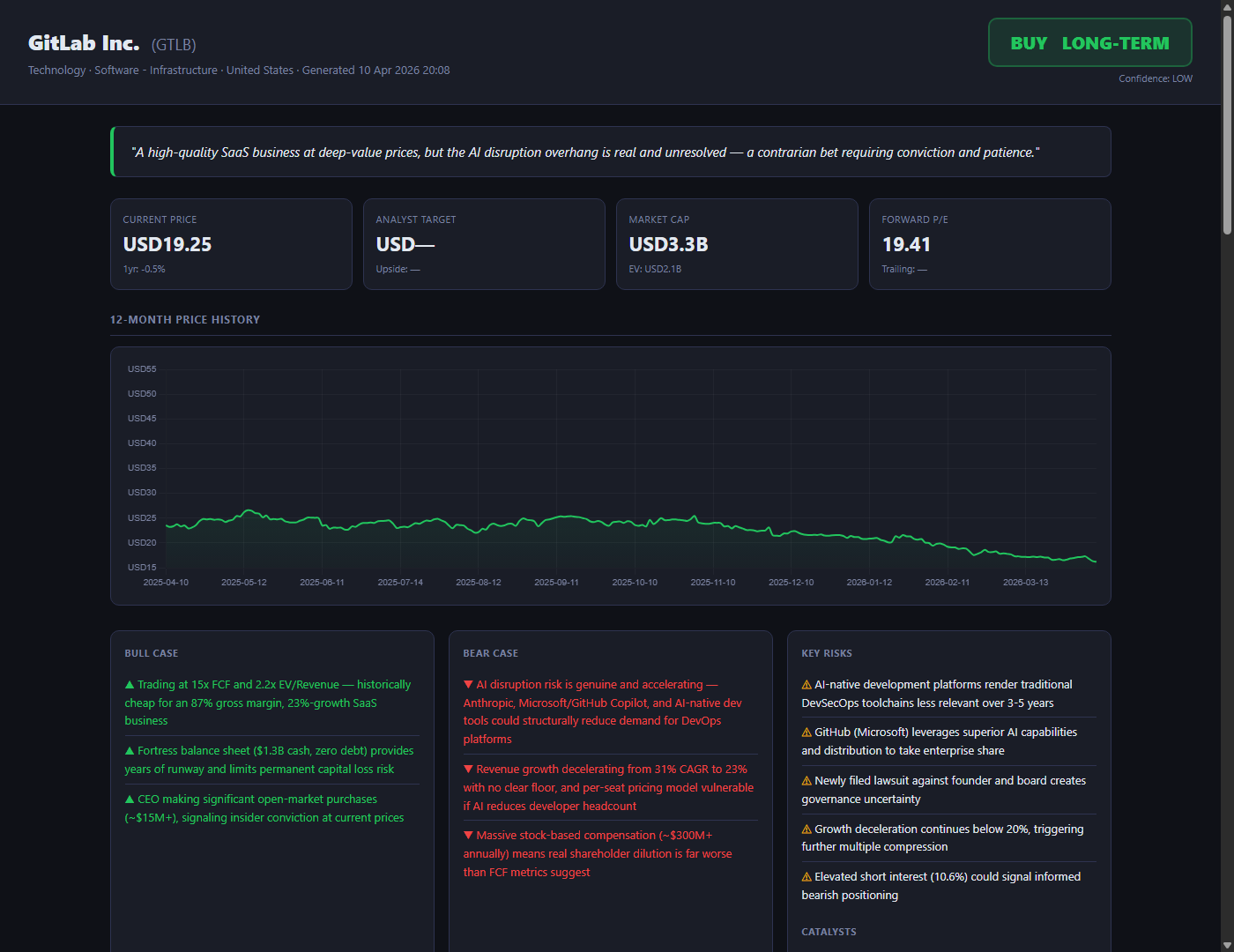The height and width of the screenshot is (952, 1234).
Task: Select the (GTLB) ticker symbol
Action: click(x=174, y=45)
